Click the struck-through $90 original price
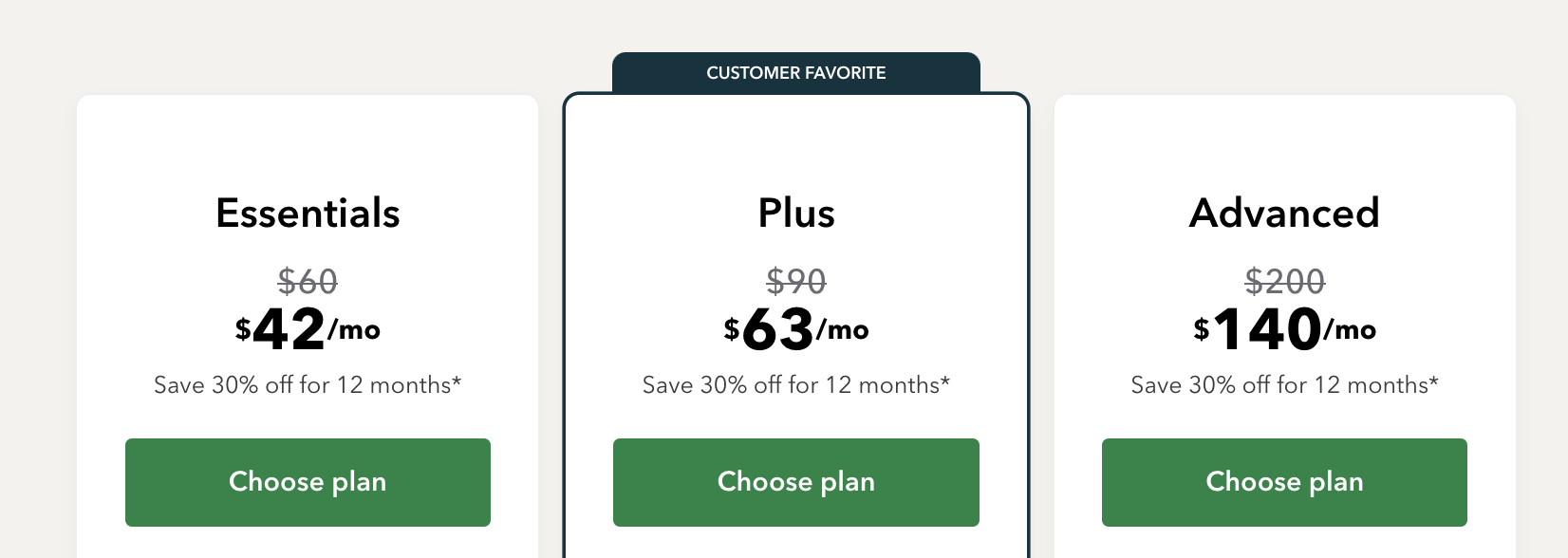1568x558 pixels. [795, 281]
